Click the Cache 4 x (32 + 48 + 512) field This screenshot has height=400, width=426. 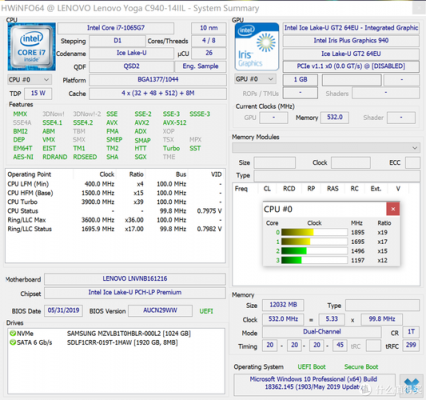click(158, 93)
